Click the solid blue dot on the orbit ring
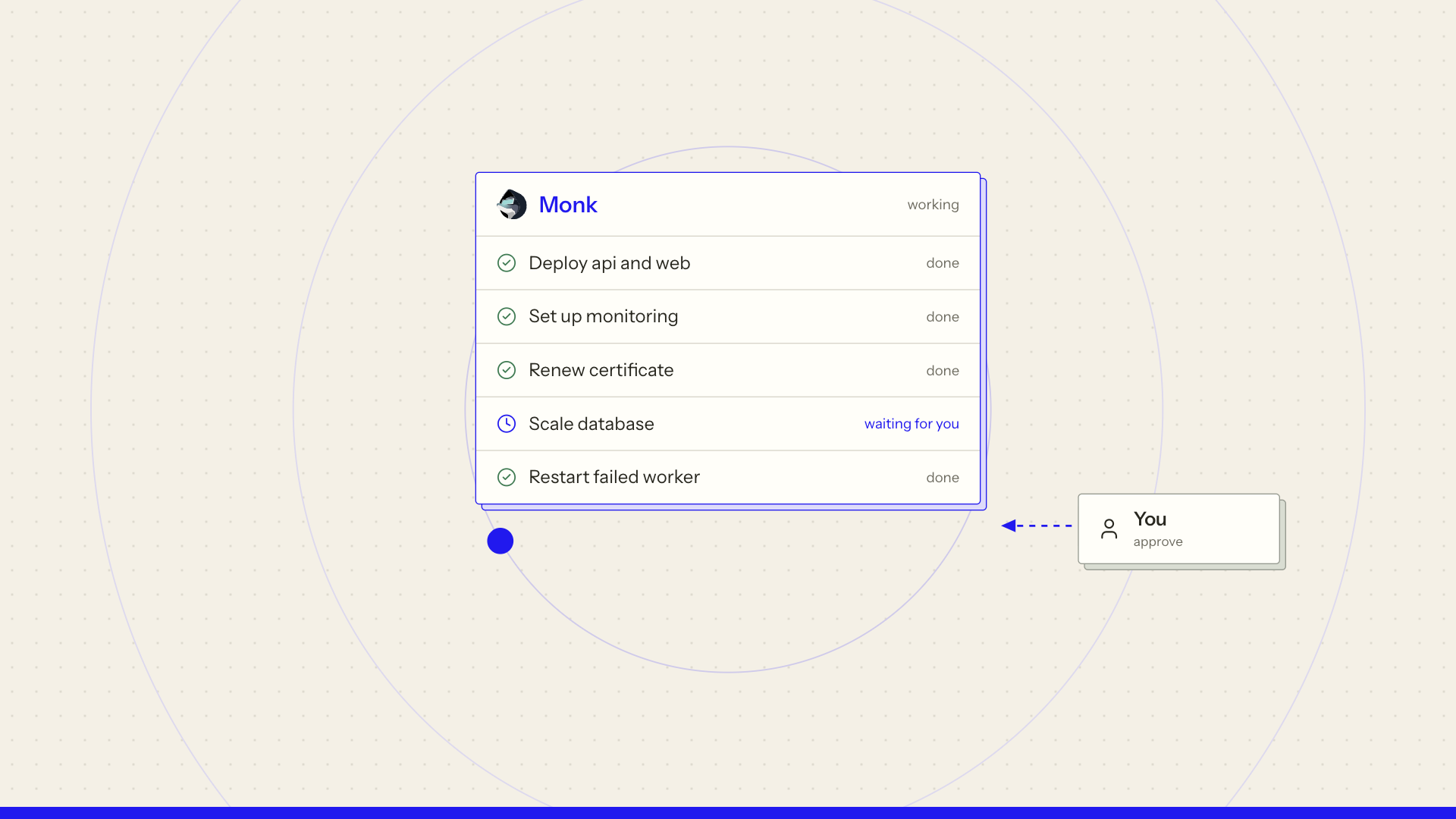 (x=500, y=541)
